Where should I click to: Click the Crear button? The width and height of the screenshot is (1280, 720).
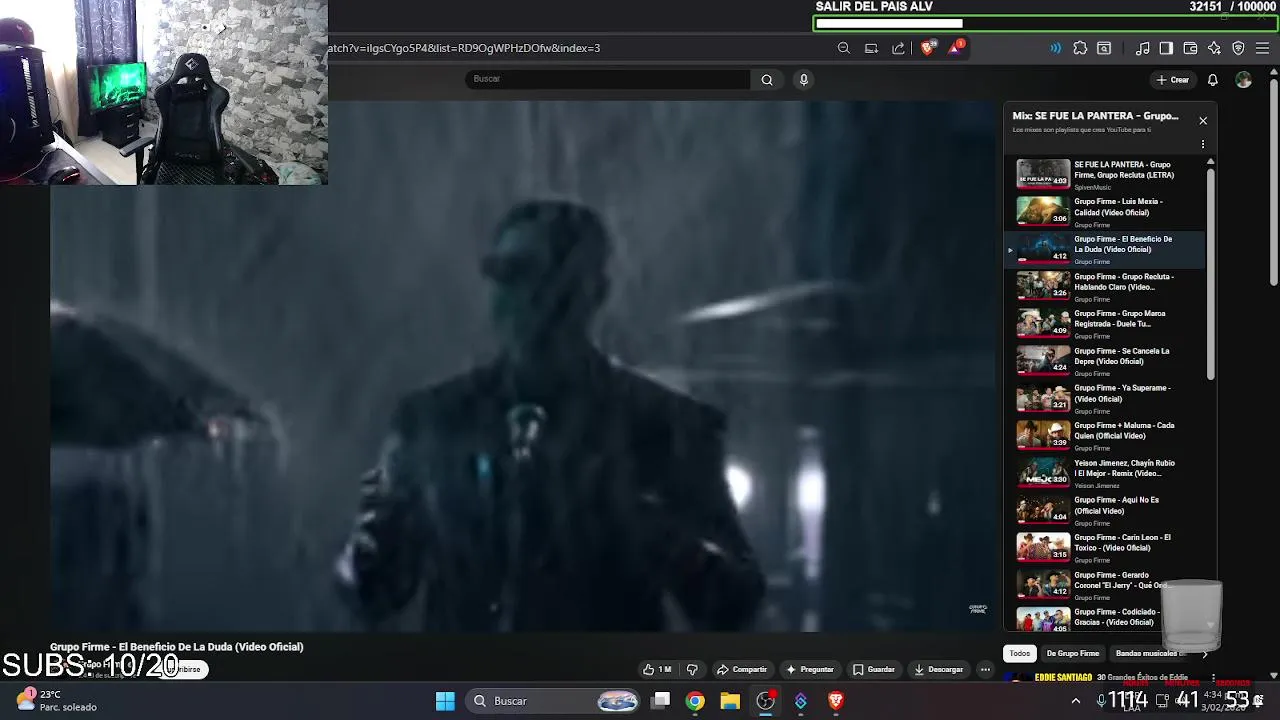point(1173,80)
